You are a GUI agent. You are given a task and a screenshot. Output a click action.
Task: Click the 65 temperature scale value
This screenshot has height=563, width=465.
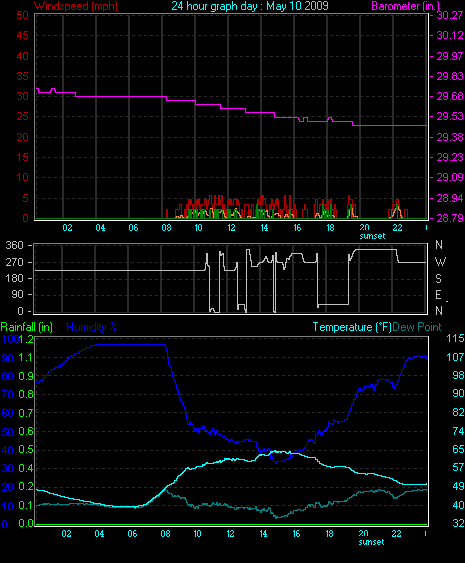coord(458,449)
